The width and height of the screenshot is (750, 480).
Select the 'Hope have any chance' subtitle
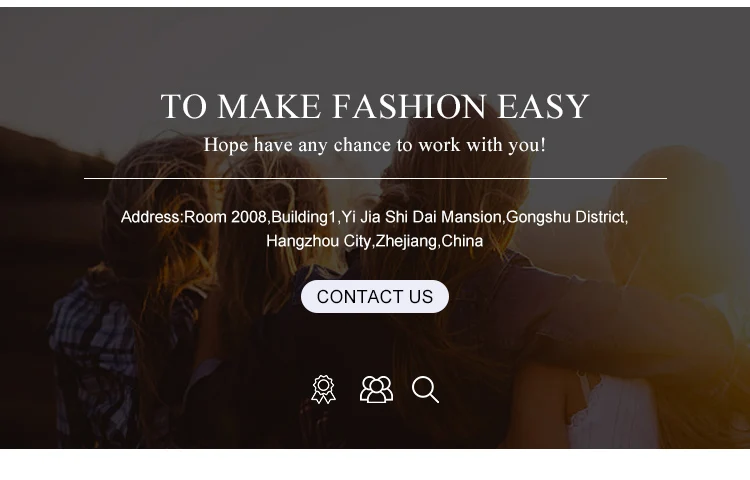375,144
